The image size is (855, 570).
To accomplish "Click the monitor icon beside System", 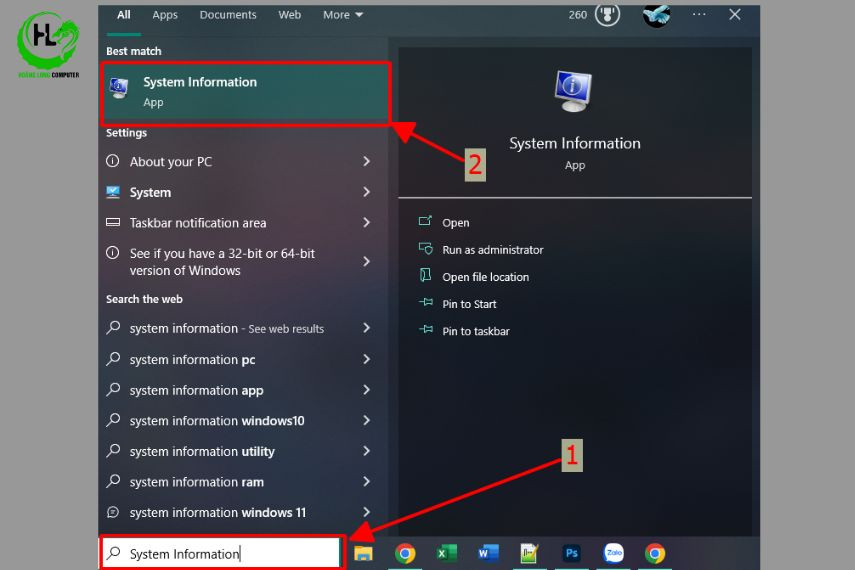I will point(113,191).
